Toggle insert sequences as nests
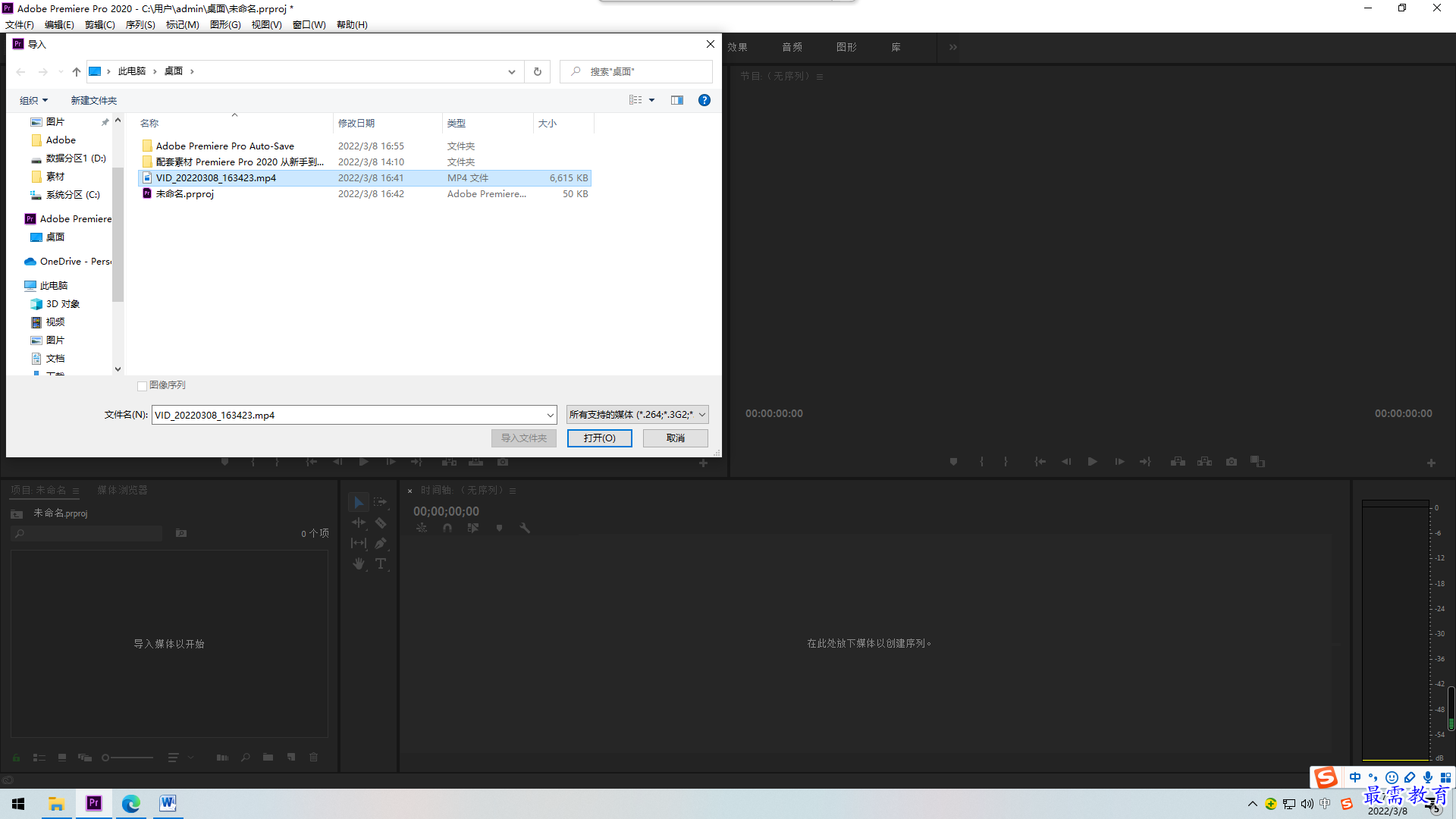 [x=422, y=528]
